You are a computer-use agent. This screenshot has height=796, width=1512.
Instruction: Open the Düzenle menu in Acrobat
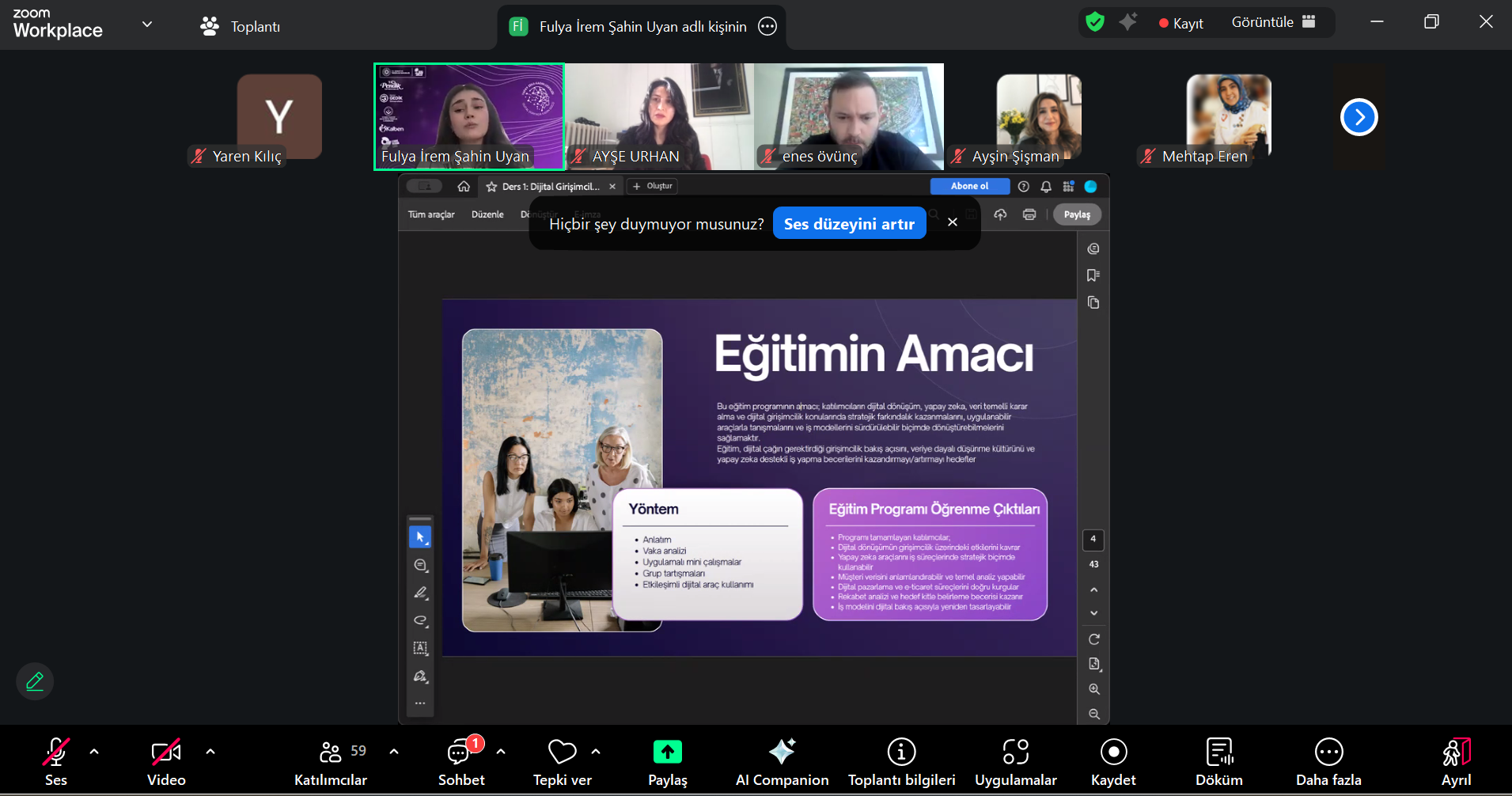tap(487, 214)
